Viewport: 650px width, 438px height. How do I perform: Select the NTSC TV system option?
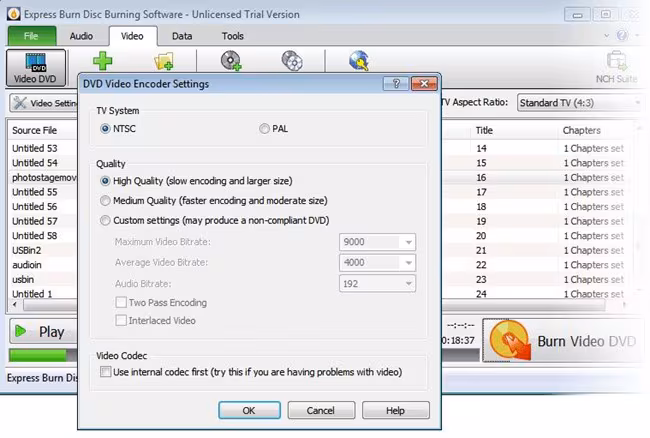pyautogui.click(x=118, y=129)
